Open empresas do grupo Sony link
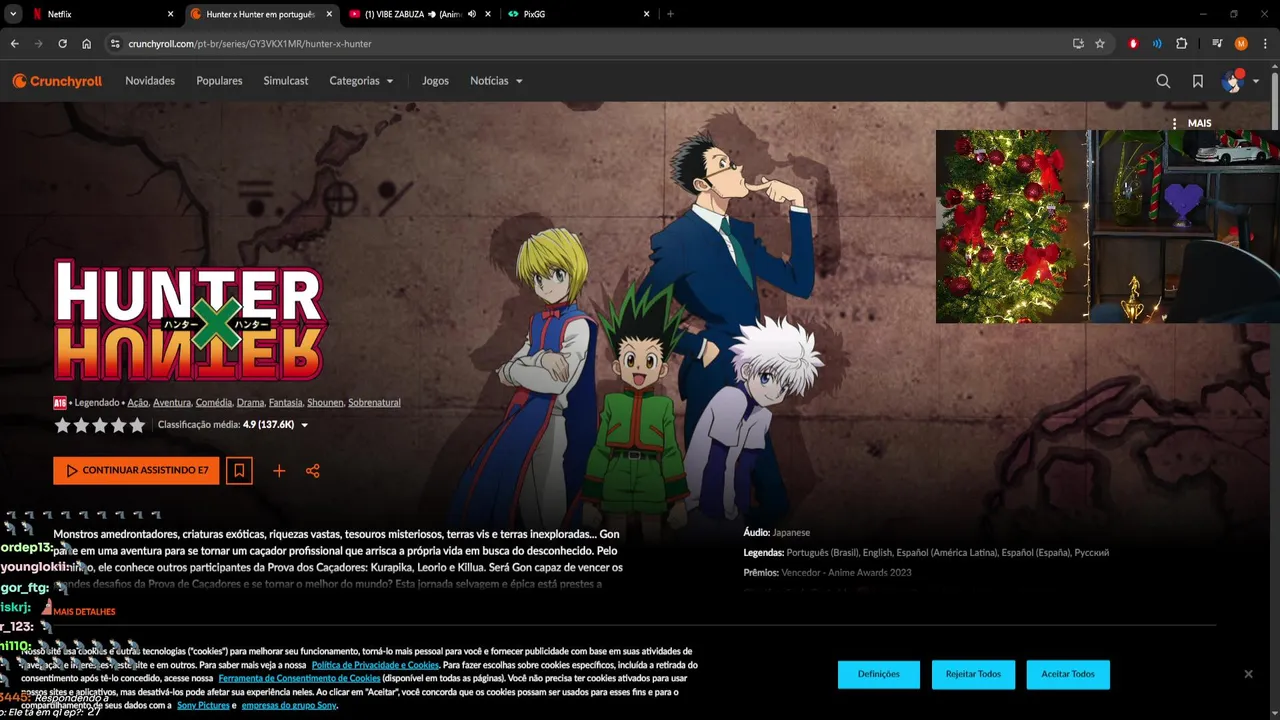Viewport: 1280px width, 720px height. [289, 705]
